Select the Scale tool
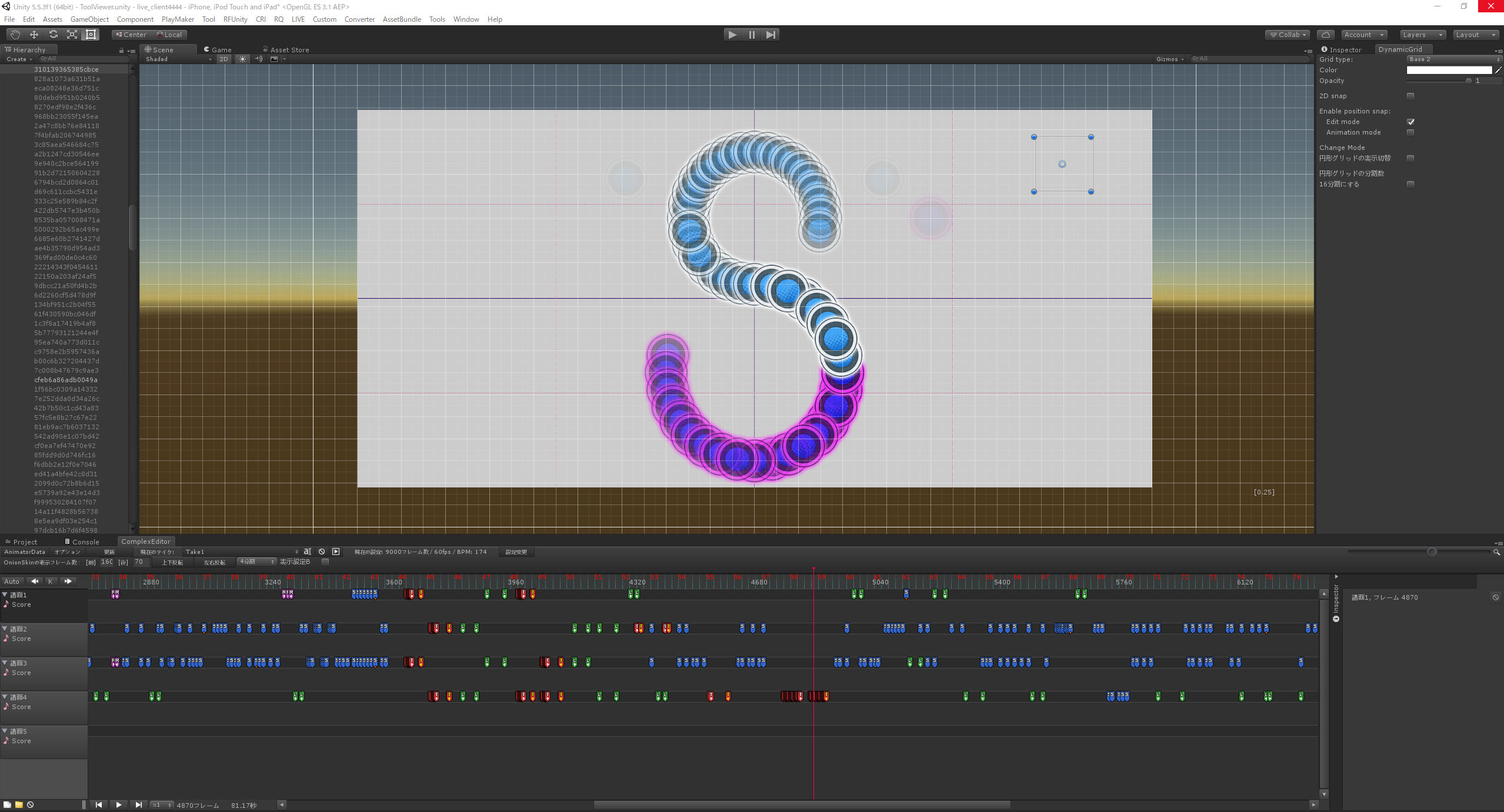Screen dimensions: 1504x812 (x=72, y=35)
